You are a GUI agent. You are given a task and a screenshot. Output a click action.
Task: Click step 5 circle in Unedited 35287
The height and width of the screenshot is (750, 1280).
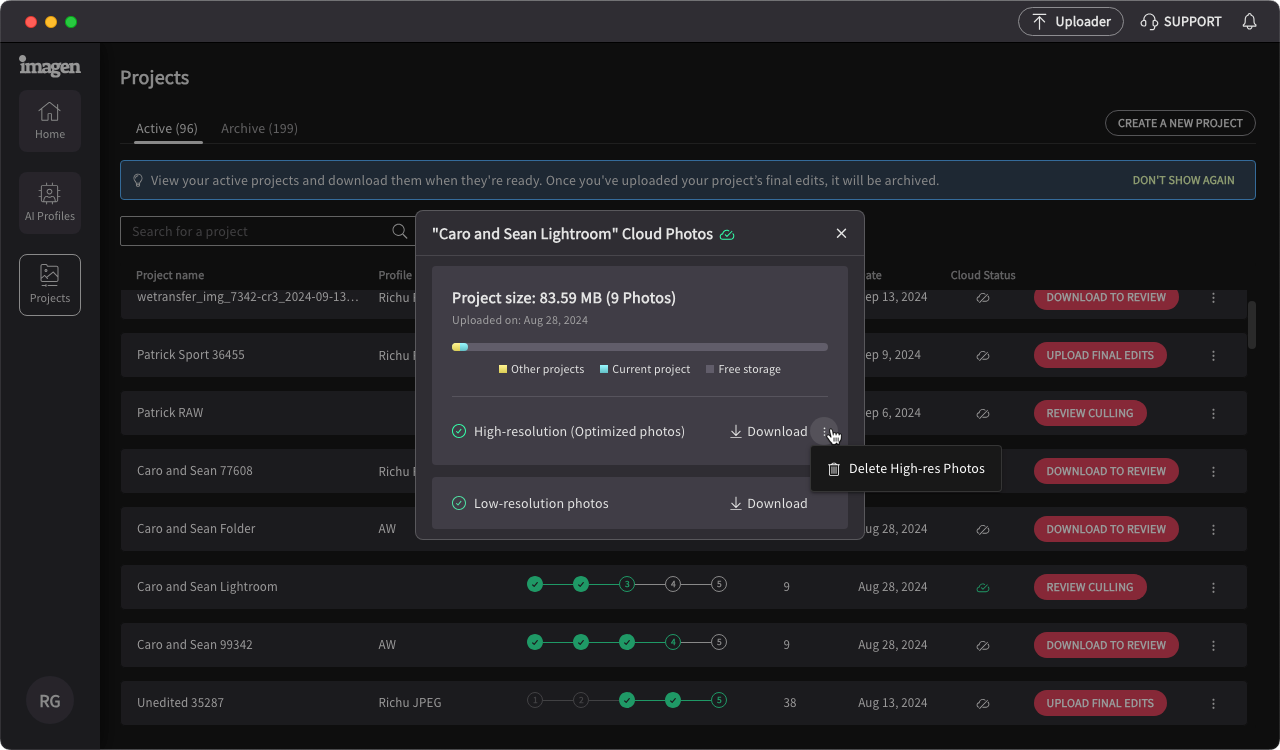(719, 700)
